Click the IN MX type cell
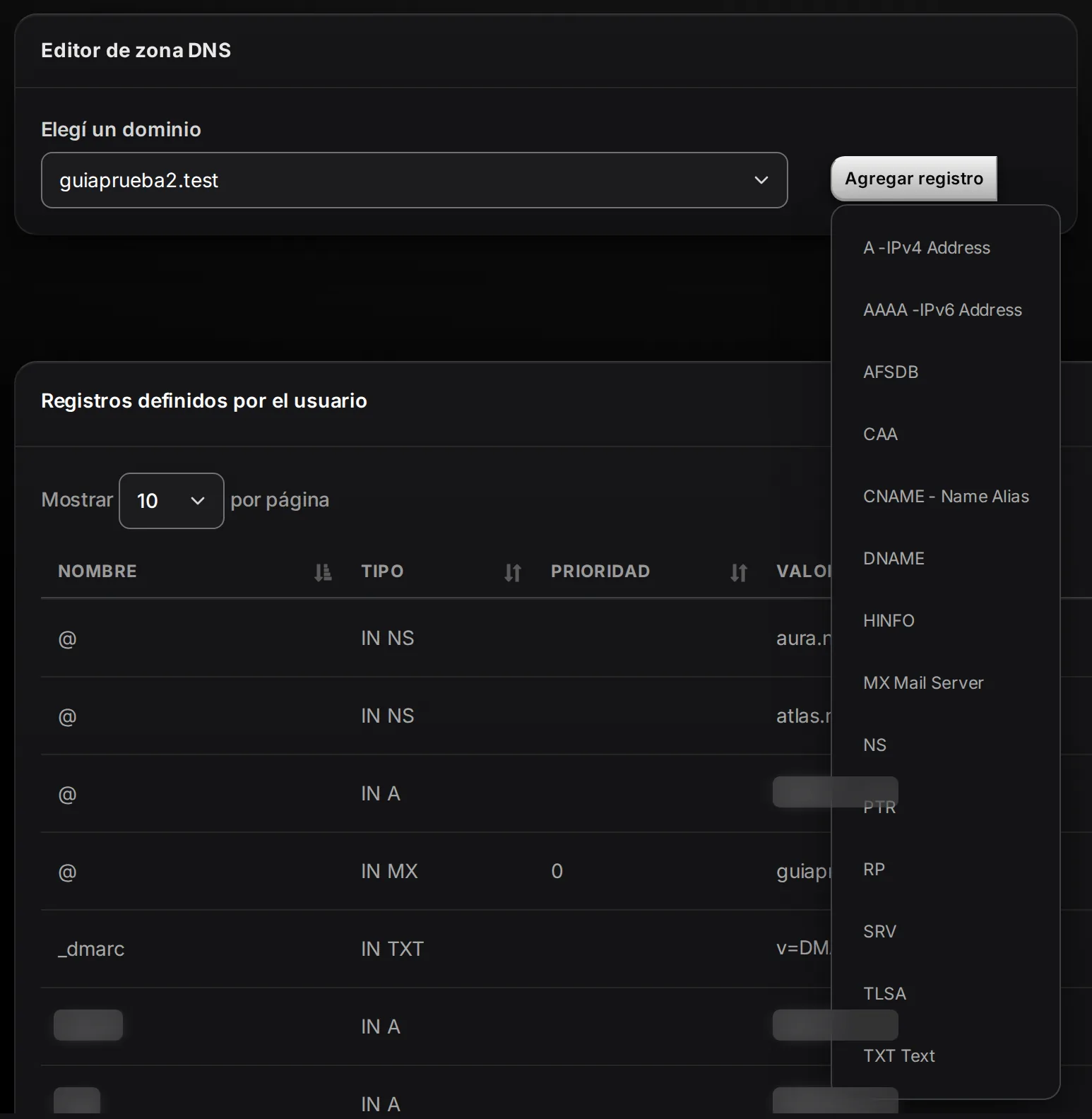 coord(389,871)
